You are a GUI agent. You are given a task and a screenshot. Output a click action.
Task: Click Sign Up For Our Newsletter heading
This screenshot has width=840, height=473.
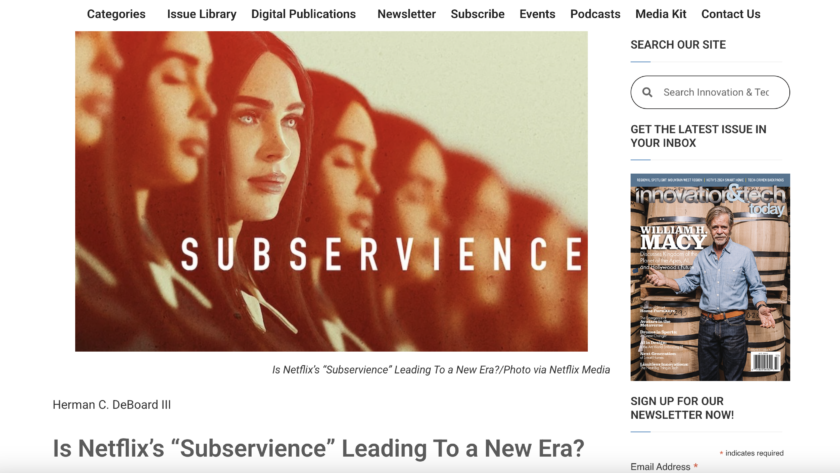682,408
